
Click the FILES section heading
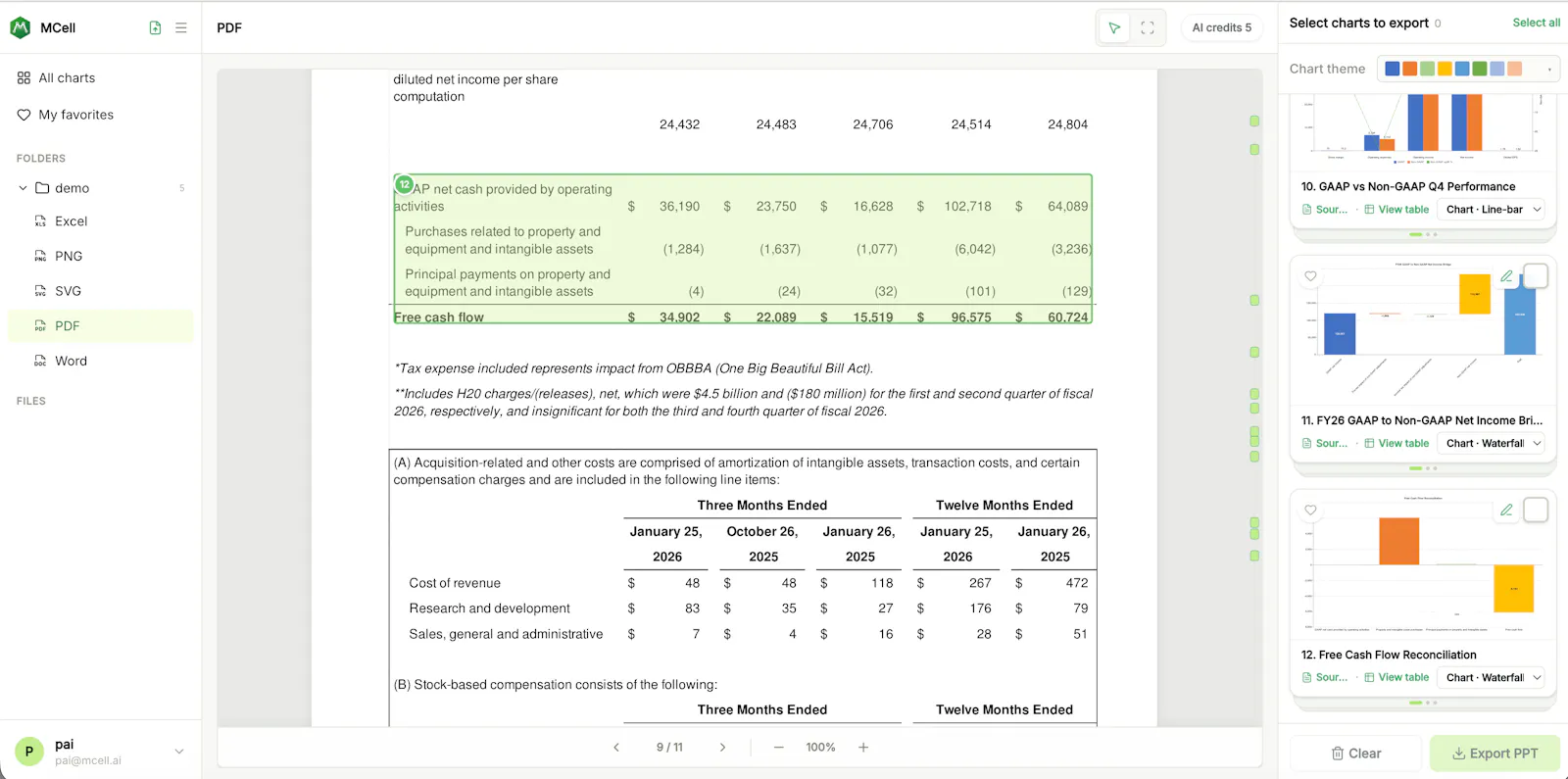[x=31, y=401]
